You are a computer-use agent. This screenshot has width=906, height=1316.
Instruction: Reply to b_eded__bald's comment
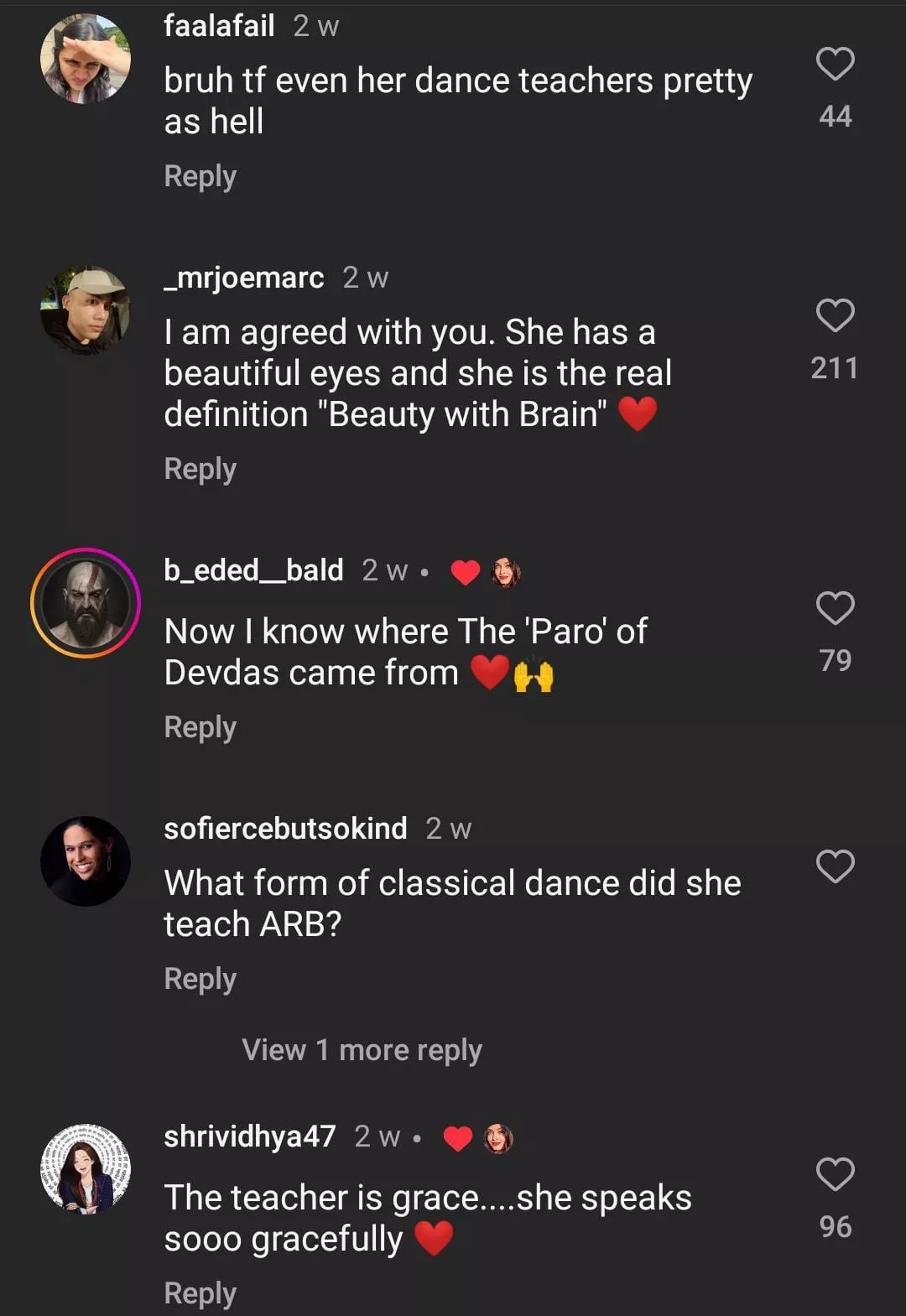tap(200, 727)
